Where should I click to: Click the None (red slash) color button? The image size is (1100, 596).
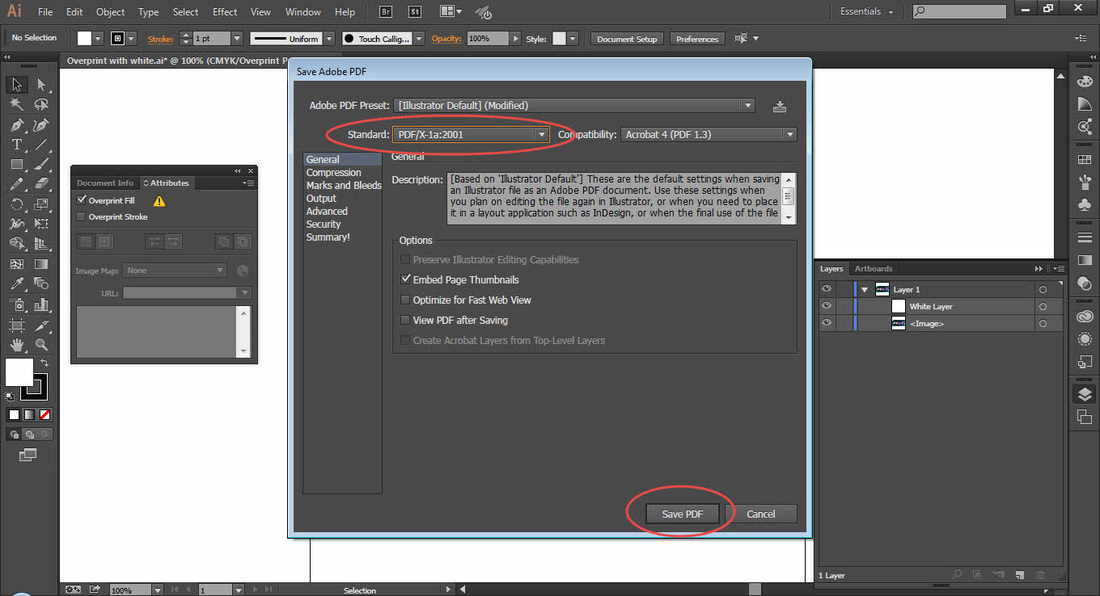[45, 415]
